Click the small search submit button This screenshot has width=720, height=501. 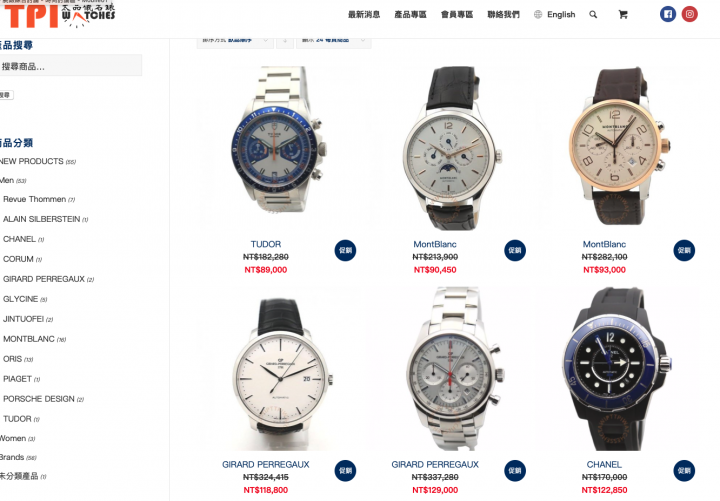pos(6,95)
